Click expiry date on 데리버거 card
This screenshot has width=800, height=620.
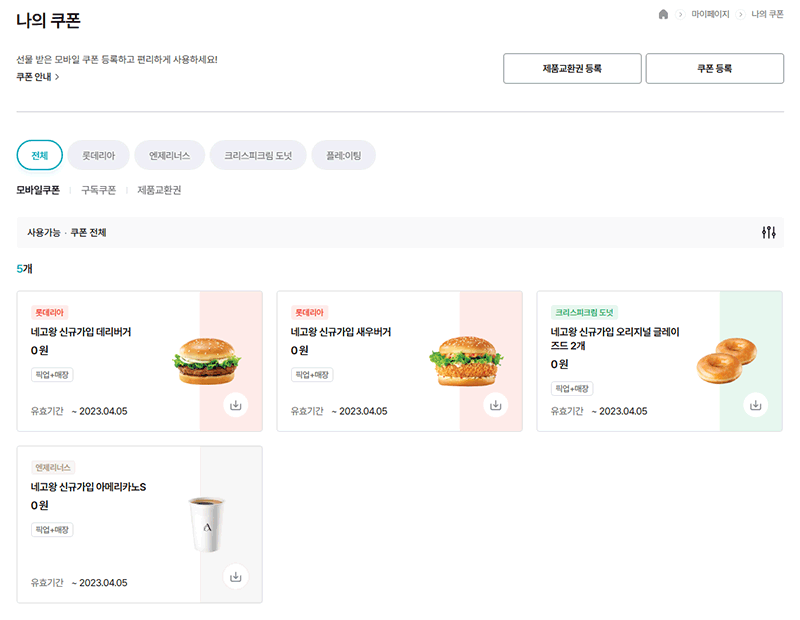point(99,411)
